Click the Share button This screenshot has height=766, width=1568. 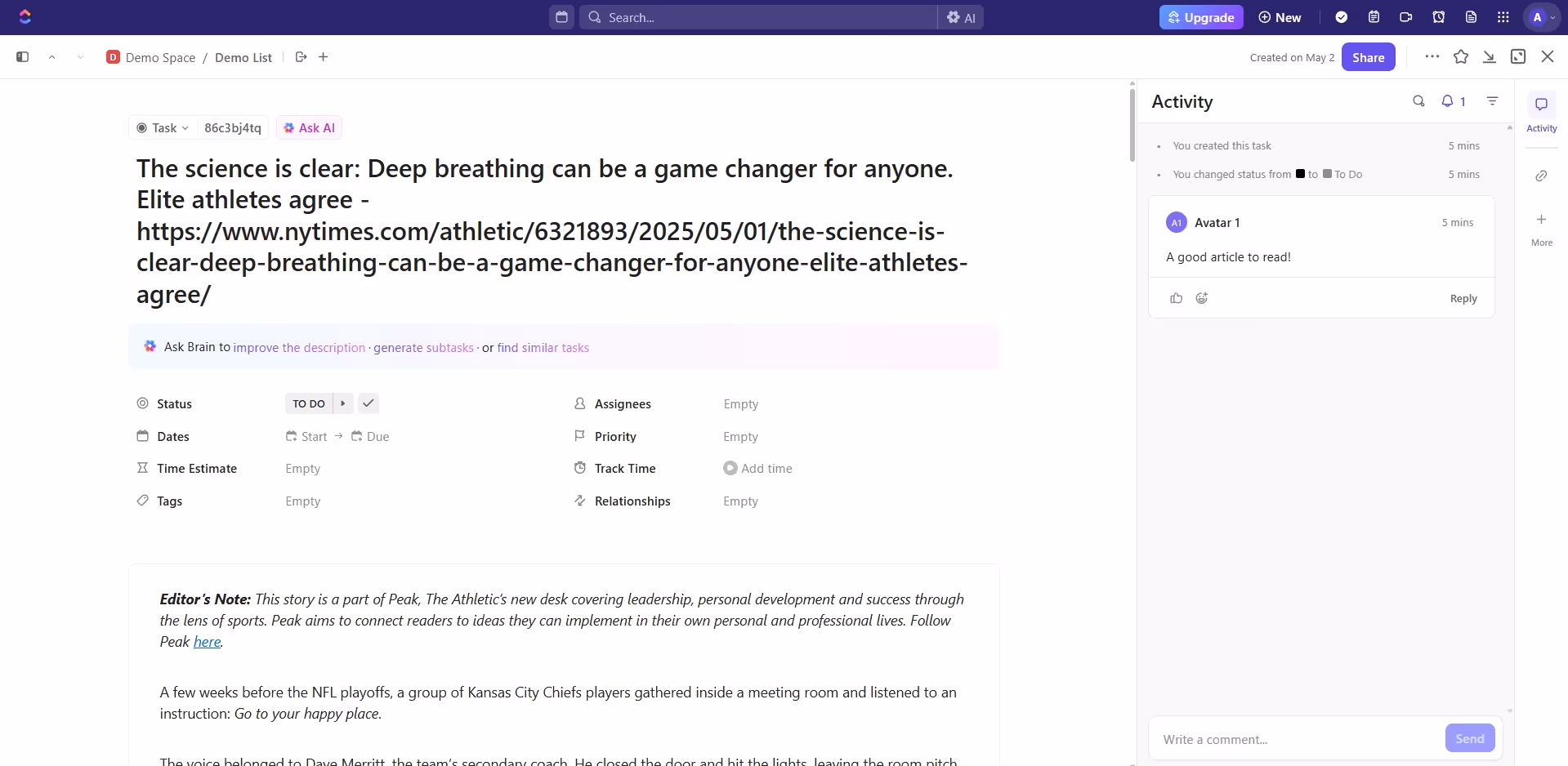1368,56
